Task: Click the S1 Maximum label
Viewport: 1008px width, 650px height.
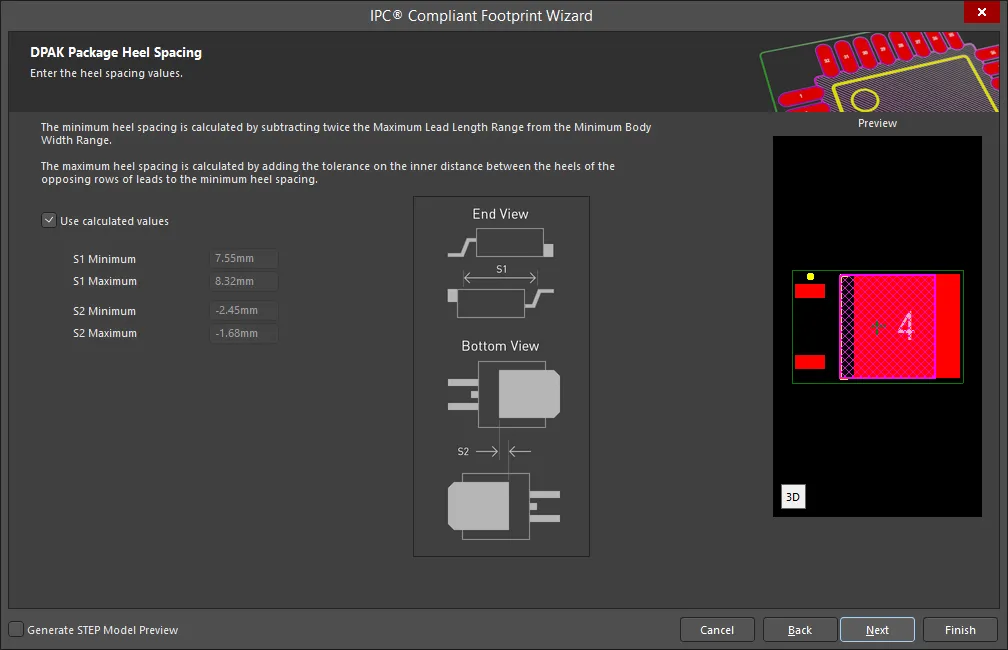Action: (105, 282)
